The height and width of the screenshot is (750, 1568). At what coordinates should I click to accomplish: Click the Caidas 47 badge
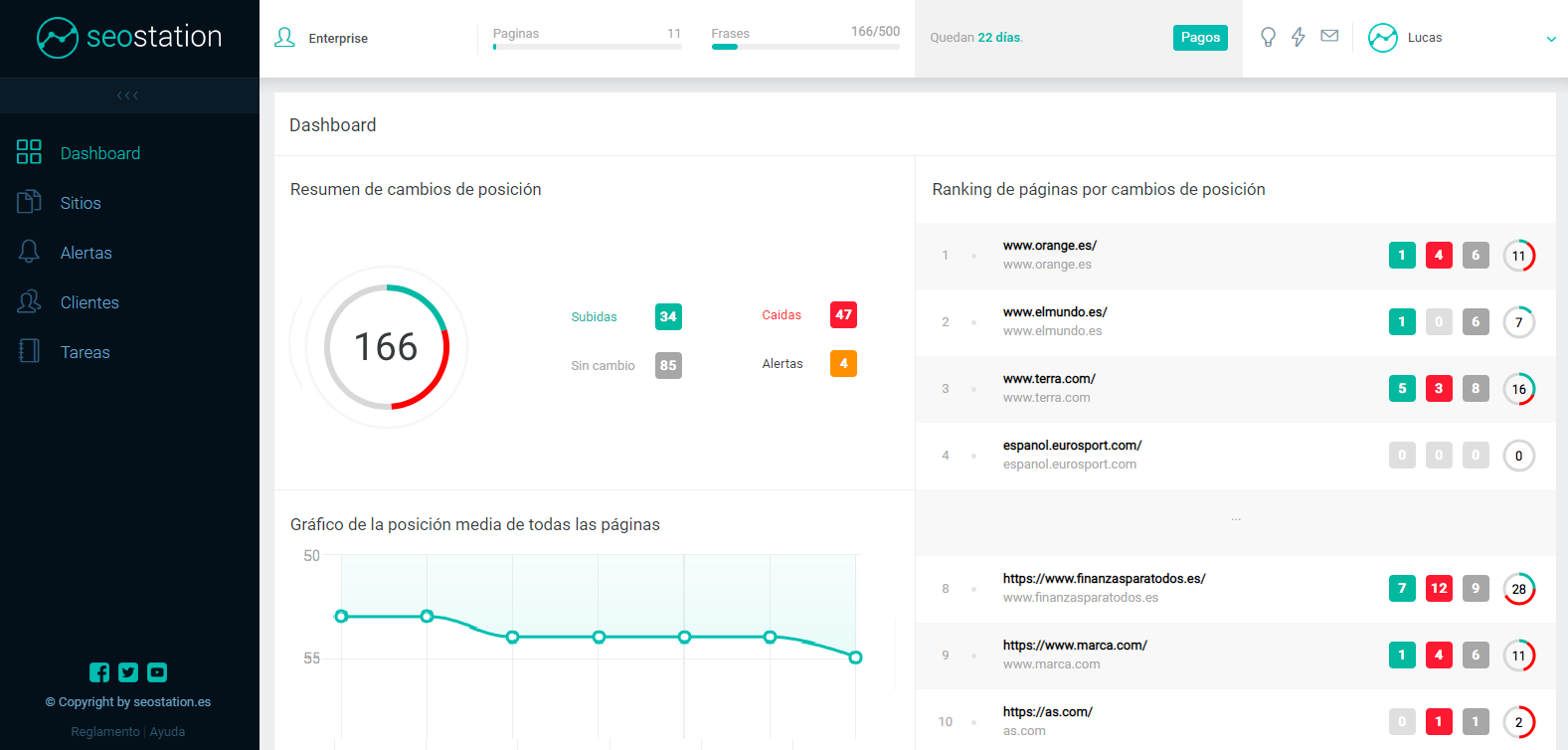coord(843,314)
